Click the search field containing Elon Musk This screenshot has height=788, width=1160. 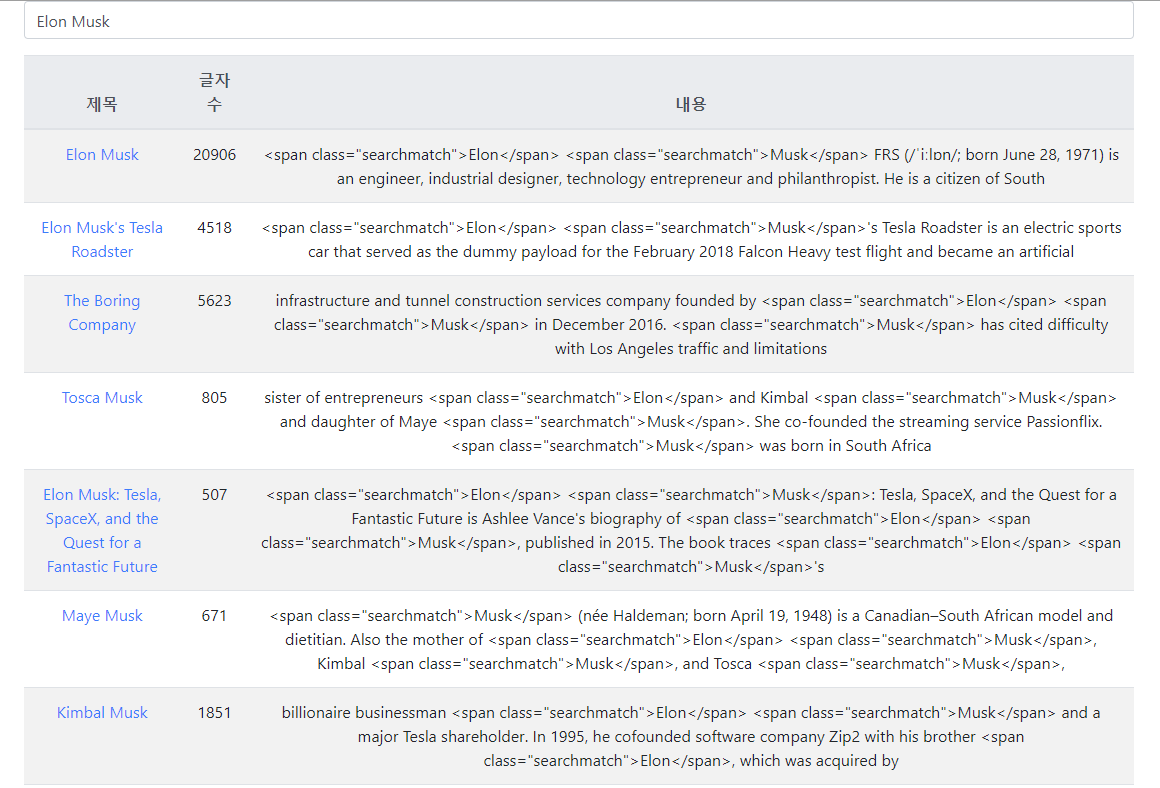point(579,21)
